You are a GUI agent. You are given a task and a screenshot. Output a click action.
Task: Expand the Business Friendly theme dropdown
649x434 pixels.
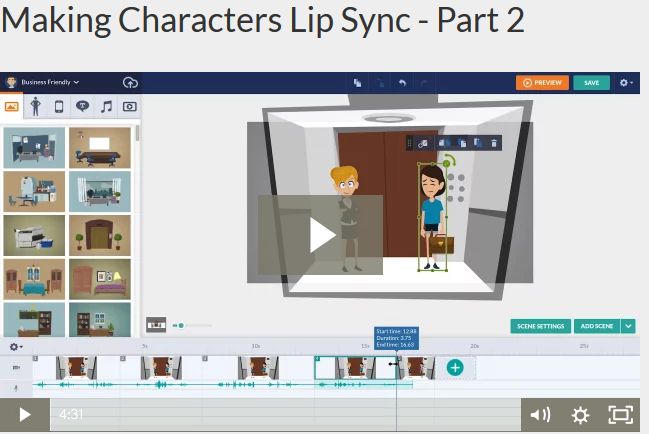[50, 82]
